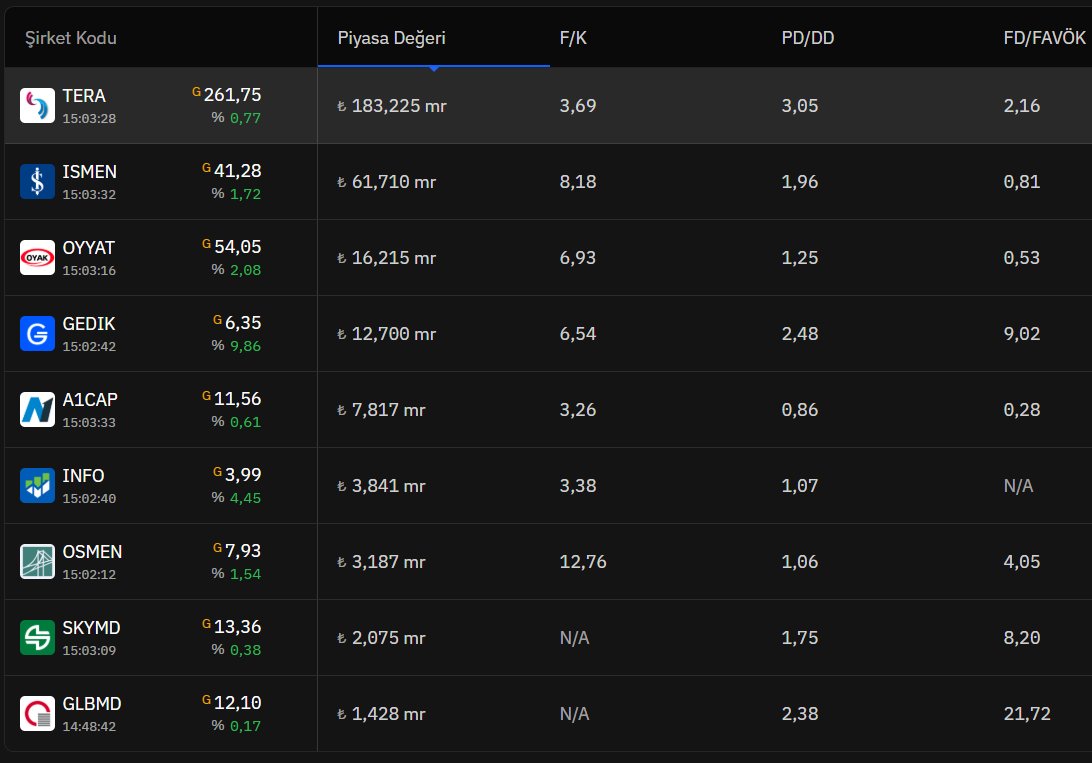Click the TERA company logo icon
The width and height of the screenshot is (1092, 763).
tap(37, 105)
